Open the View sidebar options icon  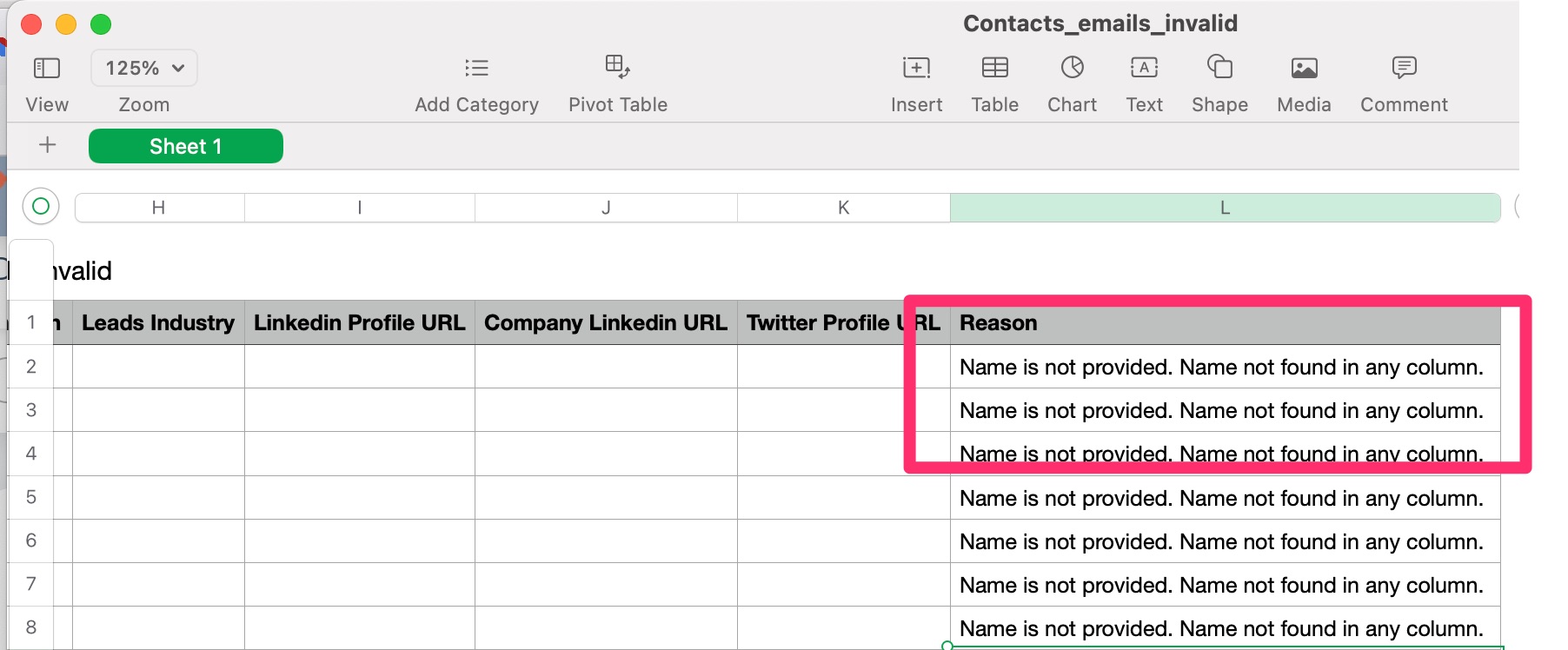tap(46, 68)
